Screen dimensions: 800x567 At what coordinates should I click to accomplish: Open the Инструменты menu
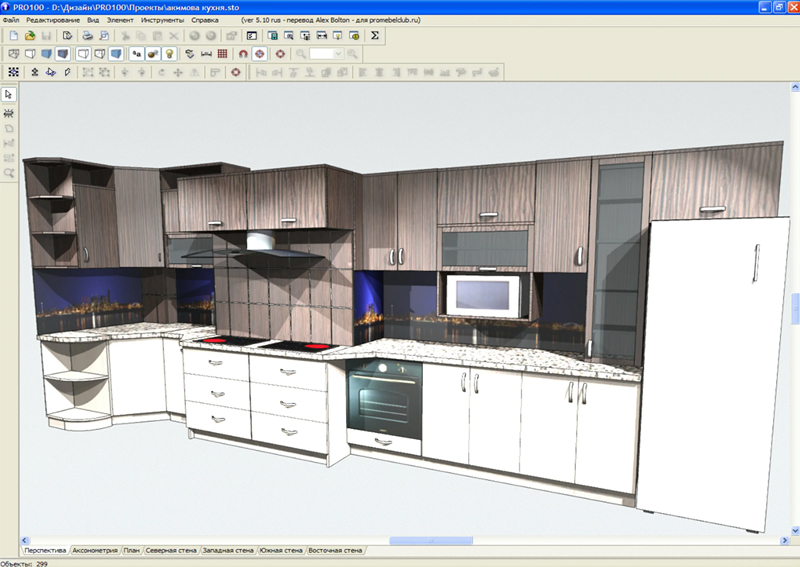tap(161, 20)
